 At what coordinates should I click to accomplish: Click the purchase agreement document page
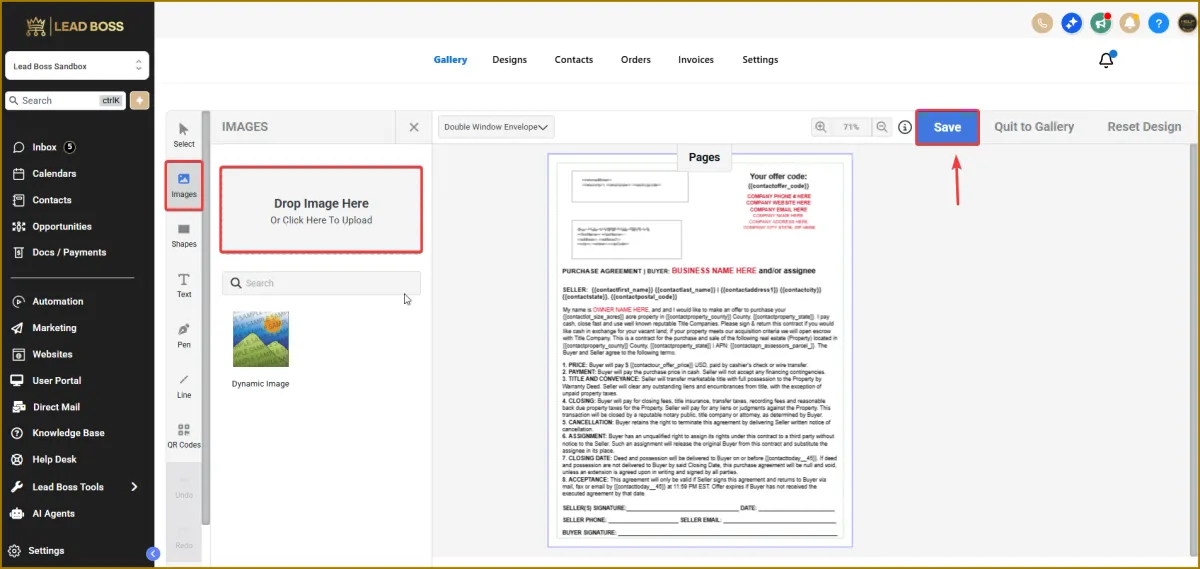click(700, 350)
